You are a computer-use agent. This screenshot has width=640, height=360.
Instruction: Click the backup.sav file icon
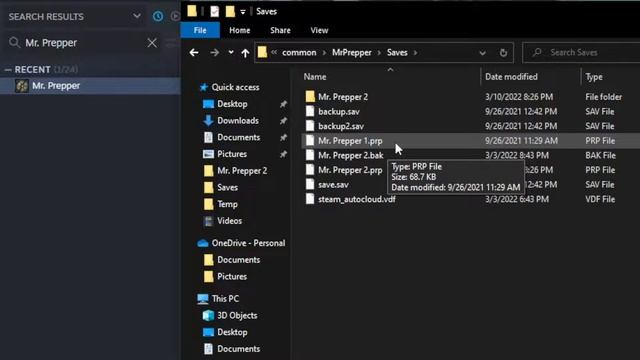pyautogui.click(x=310, y=111)
